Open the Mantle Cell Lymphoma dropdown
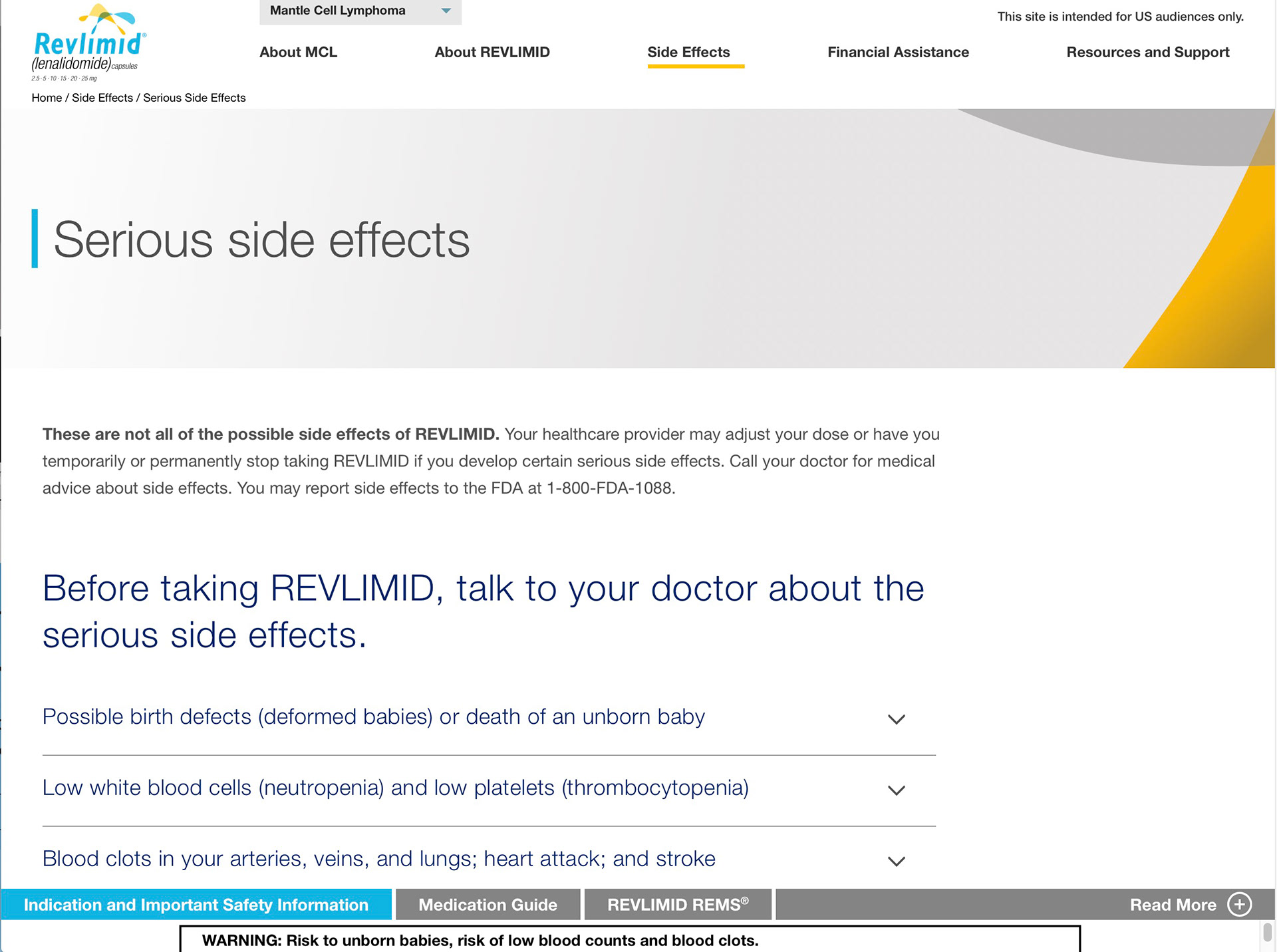The image size is (1277, 952). [360, 11]
